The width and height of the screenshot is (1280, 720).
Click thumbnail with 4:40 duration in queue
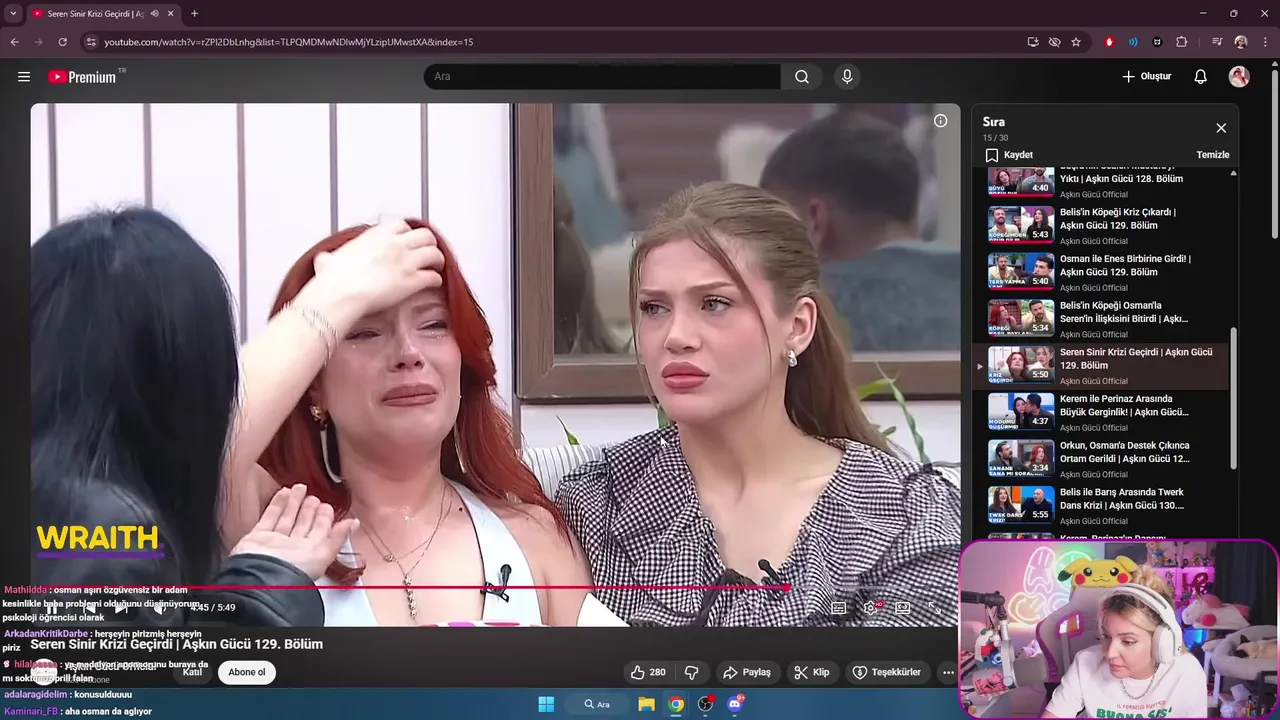(x=1021, y=181)
